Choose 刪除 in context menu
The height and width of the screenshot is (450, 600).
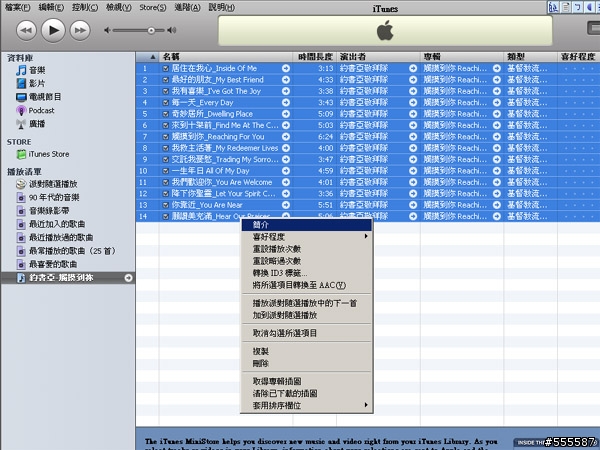(307, 364)
